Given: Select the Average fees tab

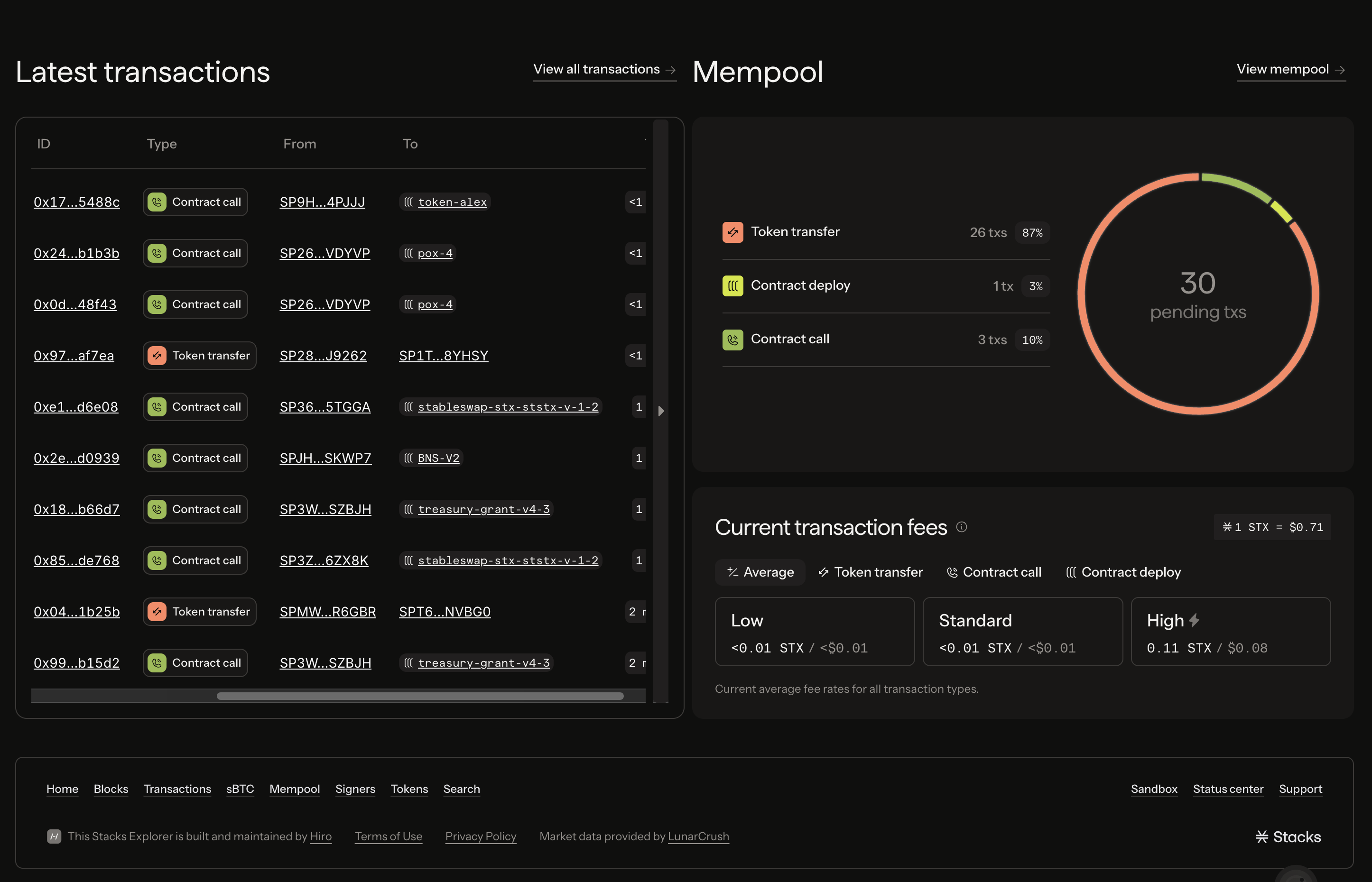Looking at the screenshot, I should (x=760, y=572).
